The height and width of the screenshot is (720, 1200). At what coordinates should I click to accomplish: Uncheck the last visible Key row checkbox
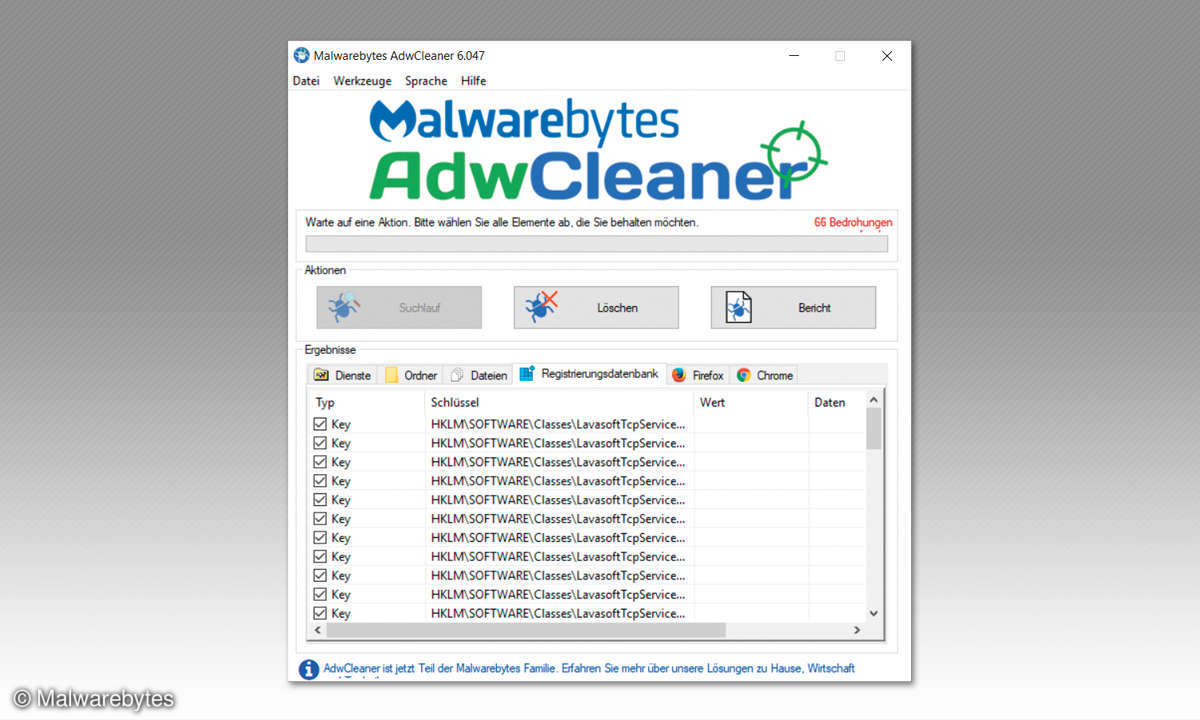(x=320, y=613)
